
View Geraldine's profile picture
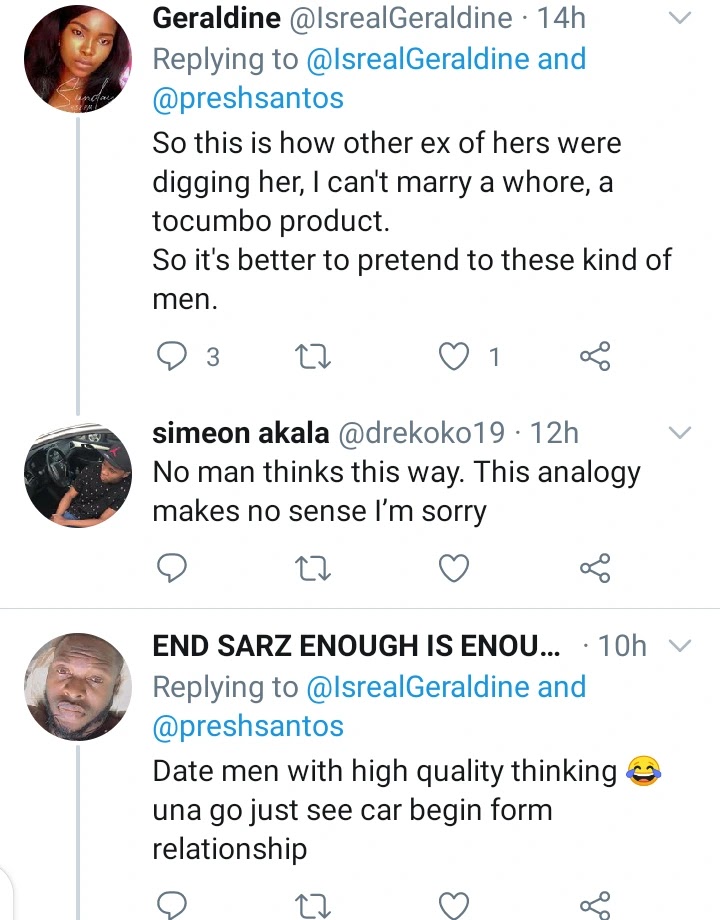tap(77, 58)
